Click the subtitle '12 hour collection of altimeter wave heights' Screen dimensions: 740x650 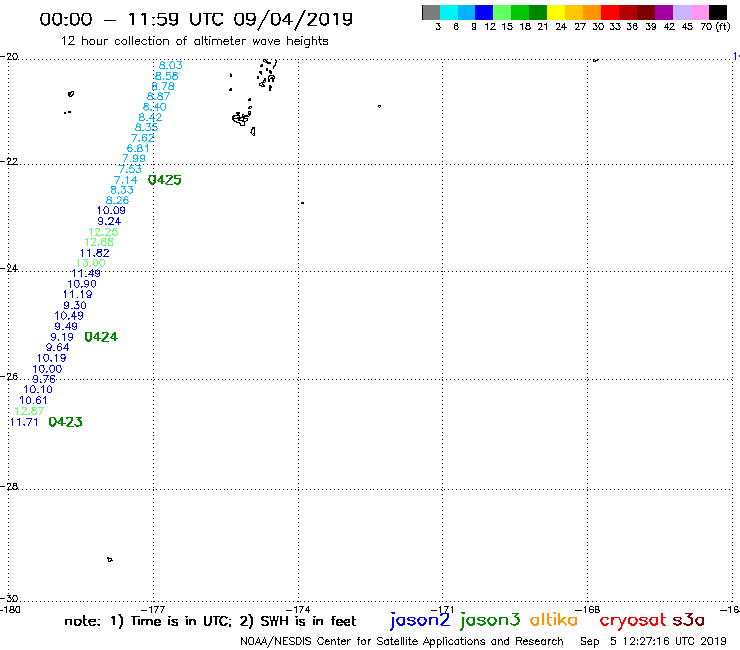pos(194,41)
